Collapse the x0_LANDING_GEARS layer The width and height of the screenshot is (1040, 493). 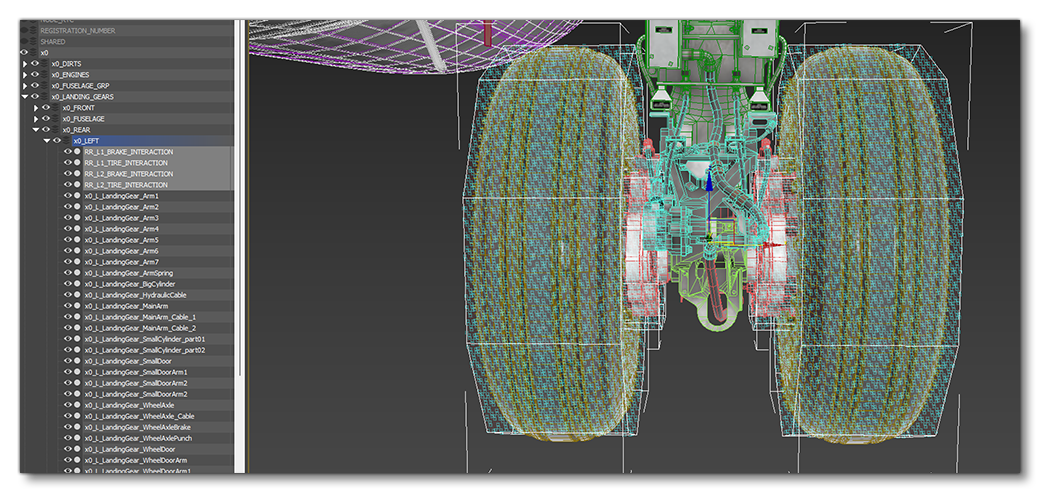25,97
